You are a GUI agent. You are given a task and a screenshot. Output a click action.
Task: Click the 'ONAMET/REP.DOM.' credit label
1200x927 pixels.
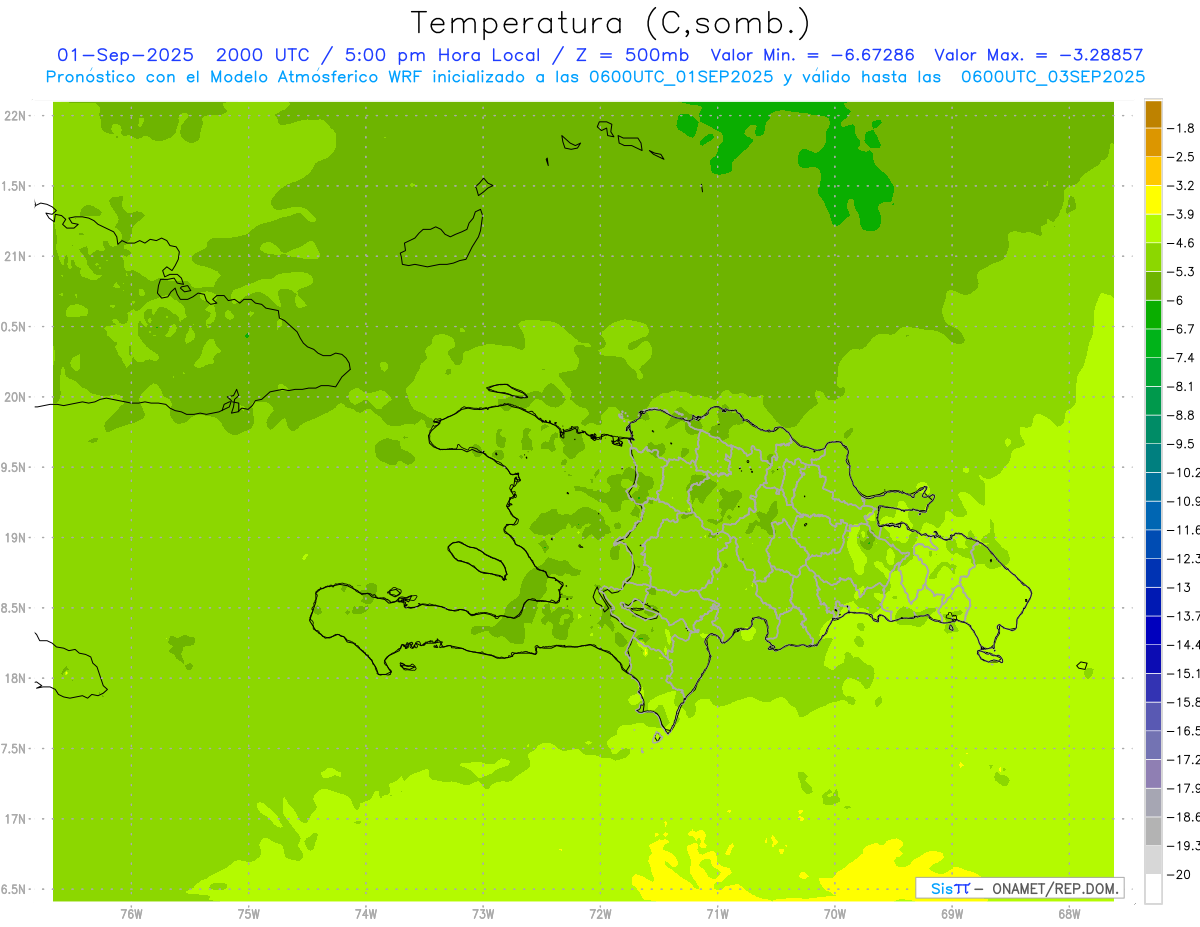[1056, 888]
